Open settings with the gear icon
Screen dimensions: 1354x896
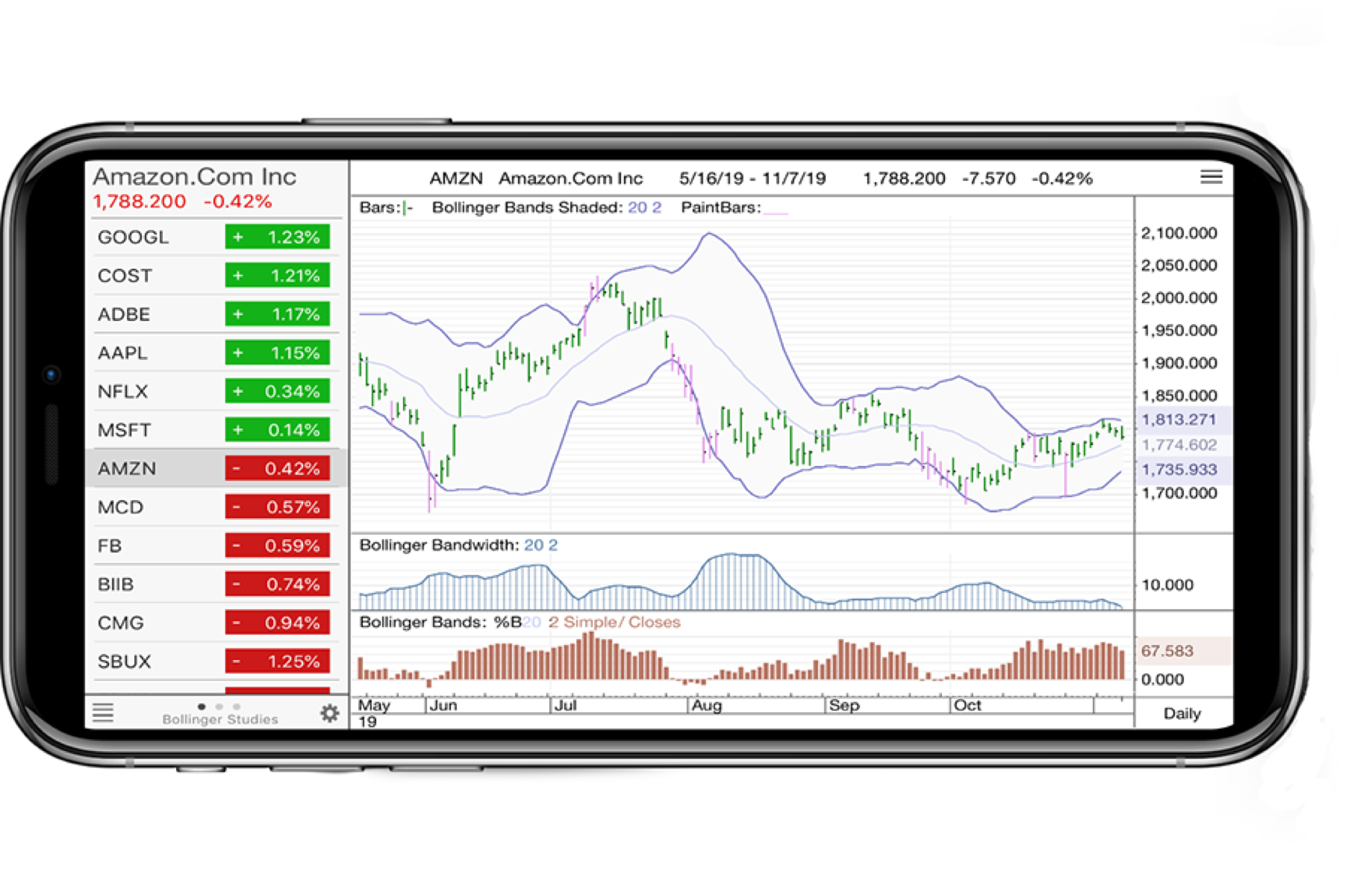330,713
